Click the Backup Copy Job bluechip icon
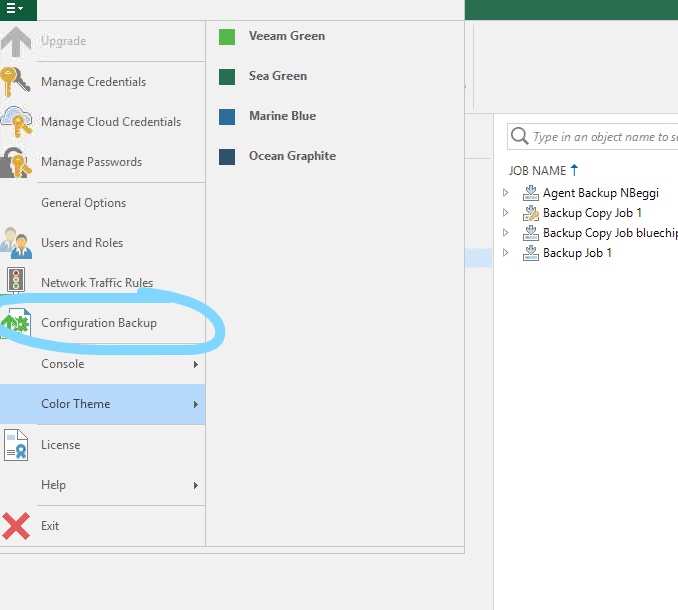Viewport: 678px width, 610px height. [x=531, y=233]
